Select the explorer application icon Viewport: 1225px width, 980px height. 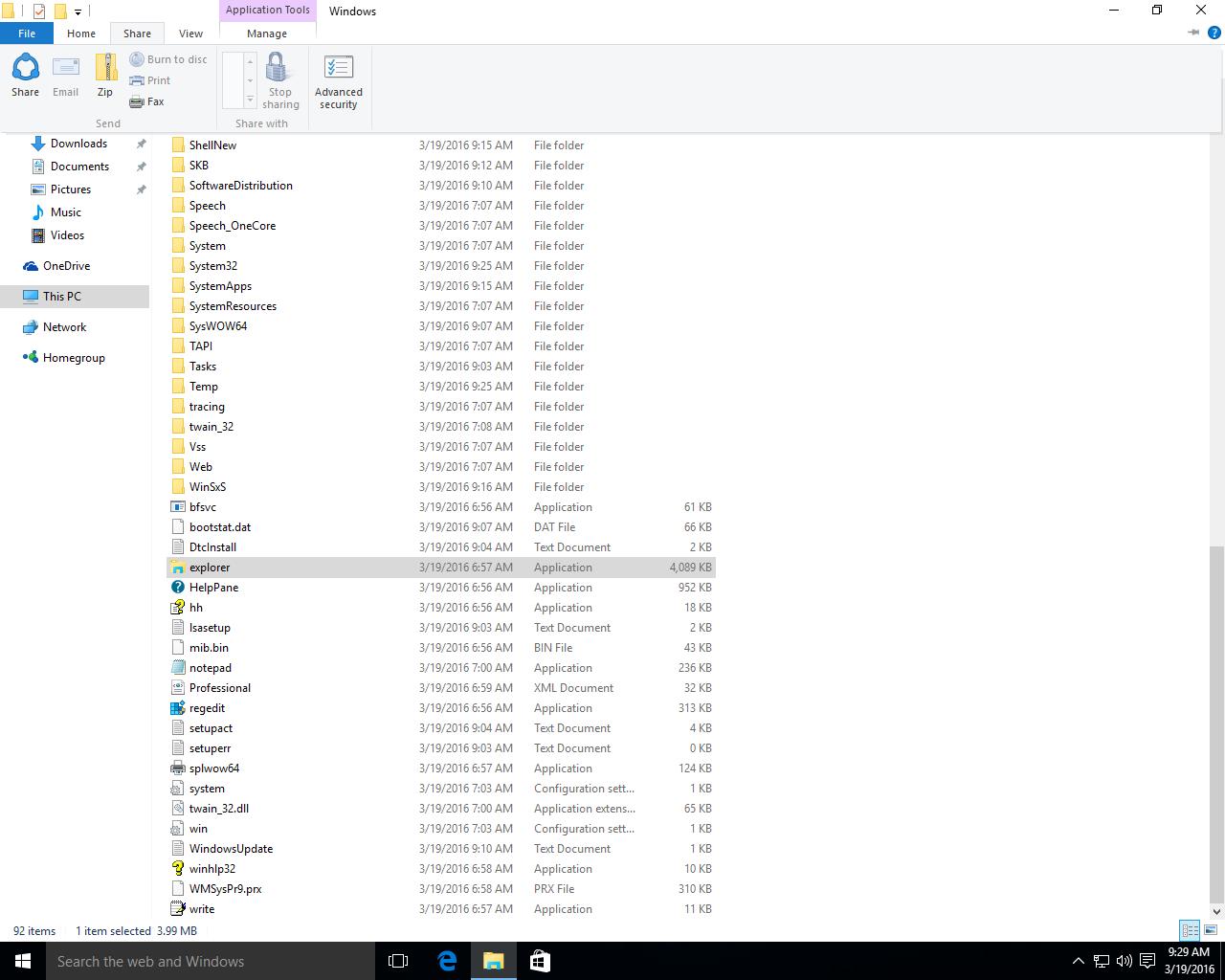pos(177,568)
